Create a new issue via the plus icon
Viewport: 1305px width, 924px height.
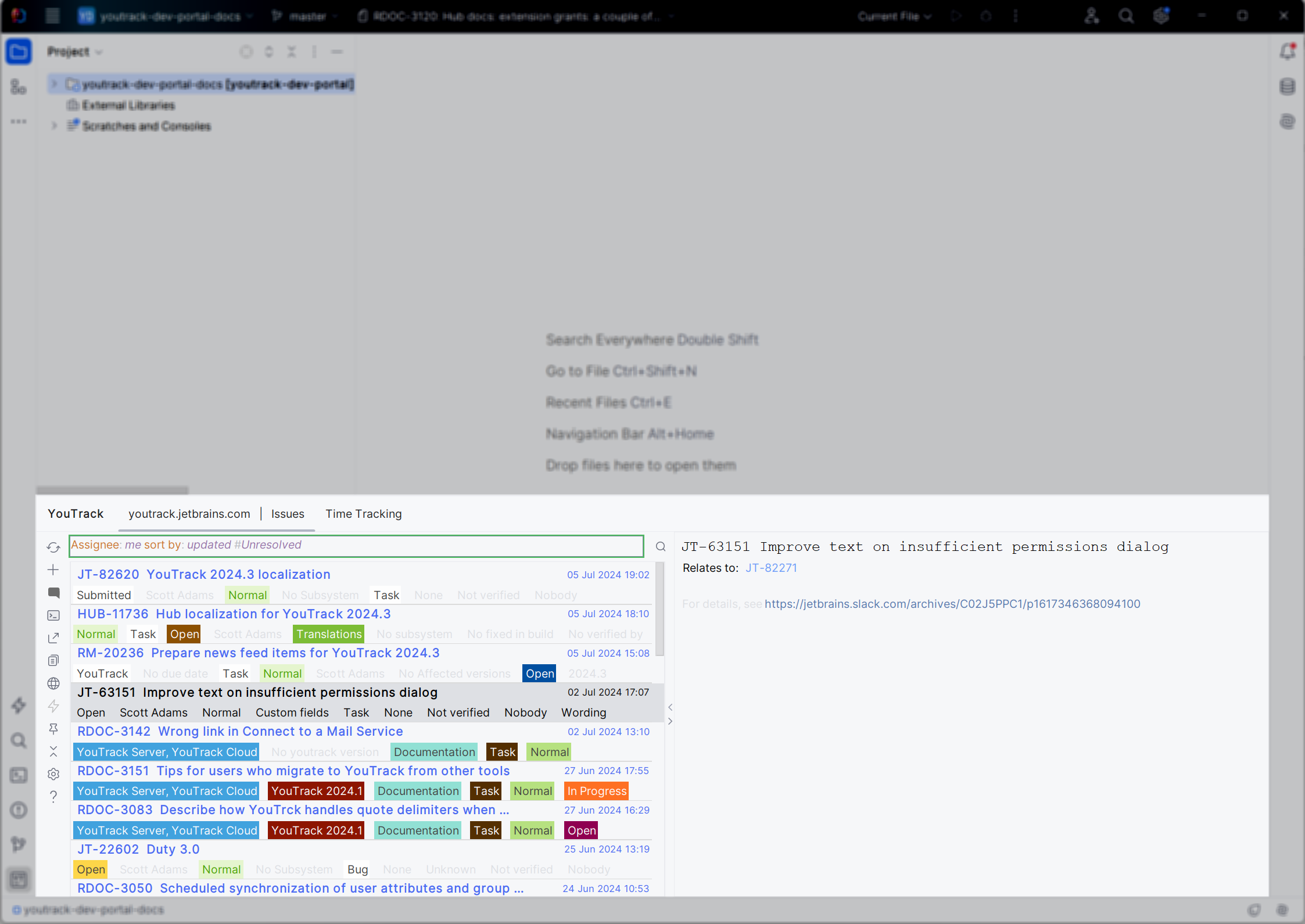tap(53, 570)
